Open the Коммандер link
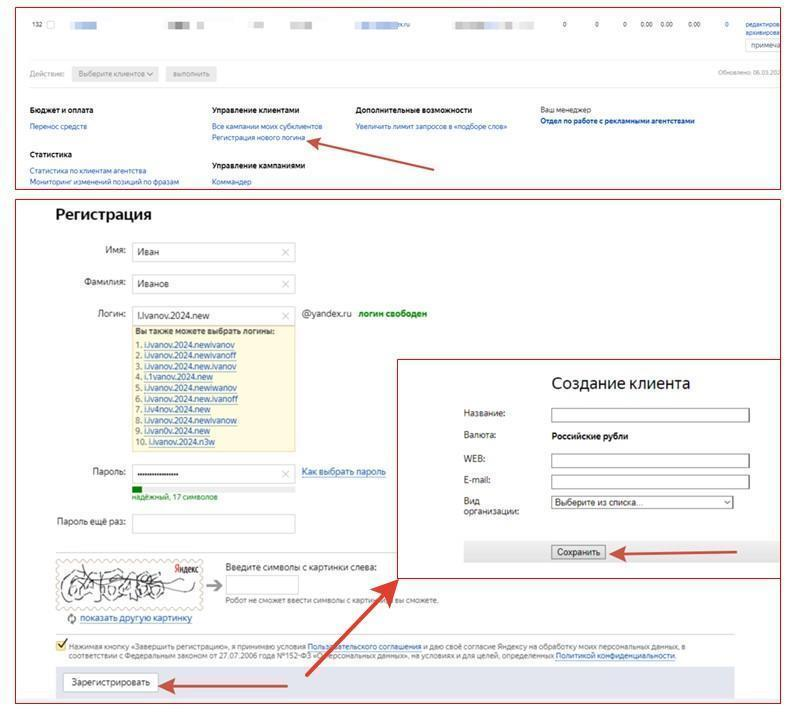The height and width of the screenshot is (712, 792). (x=231, y=182)
